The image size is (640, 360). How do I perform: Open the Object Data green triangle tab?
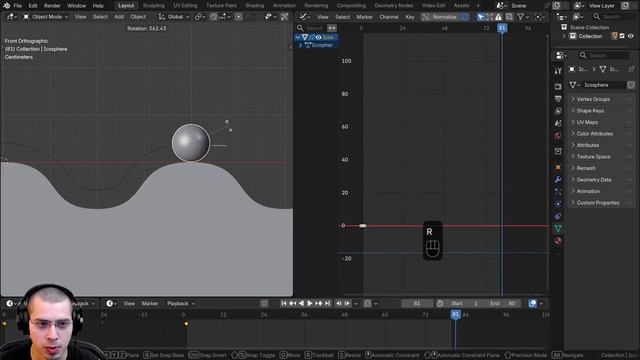click(x=558, y=228)
